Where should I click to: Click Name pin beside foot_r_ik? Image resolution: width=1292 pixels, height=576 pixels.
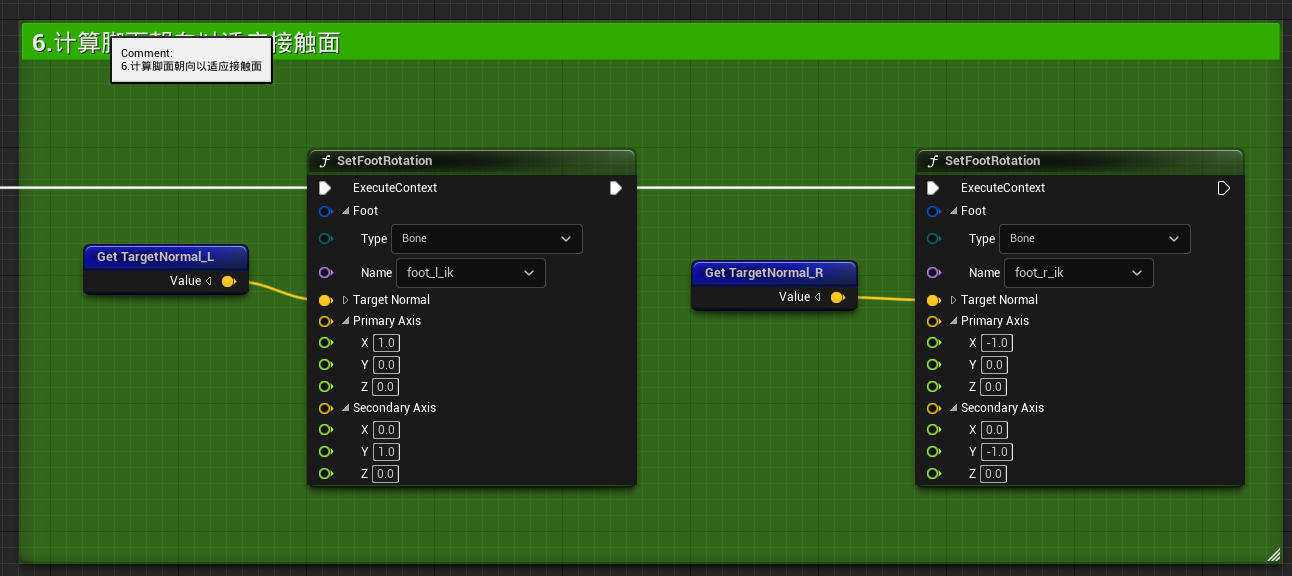[x=933, y=273]
